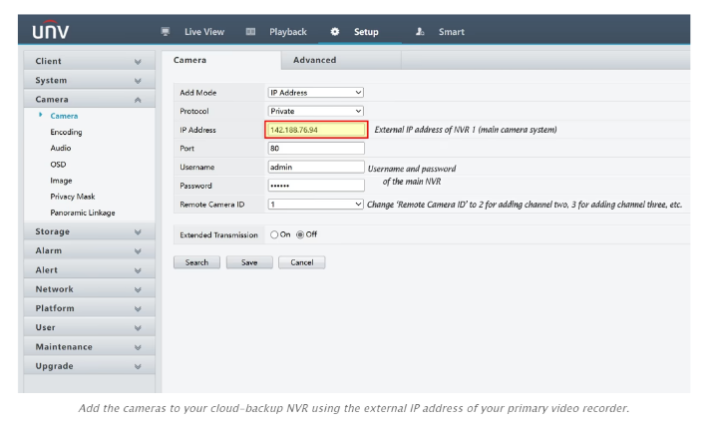Open the Protocol dropdown
718x437 pixels.
(x=315, y=111)
